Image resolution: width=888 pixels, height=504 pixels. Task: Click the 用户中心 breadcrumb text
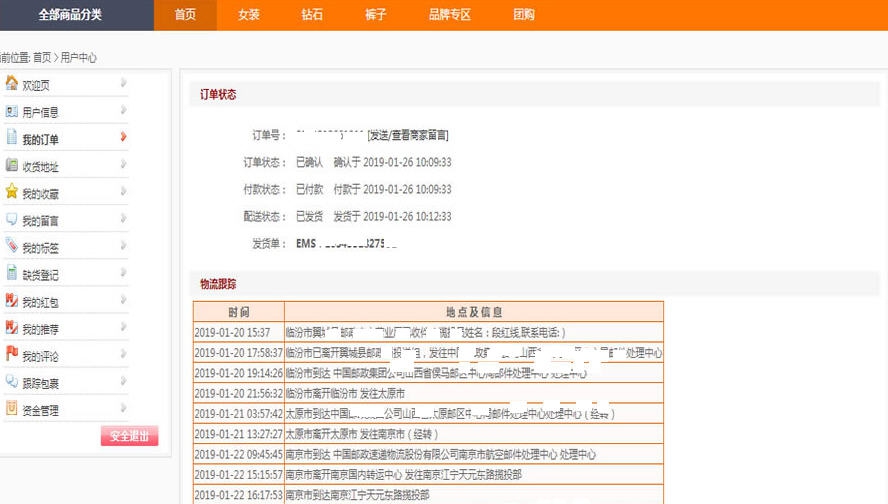tap(79, 57)
